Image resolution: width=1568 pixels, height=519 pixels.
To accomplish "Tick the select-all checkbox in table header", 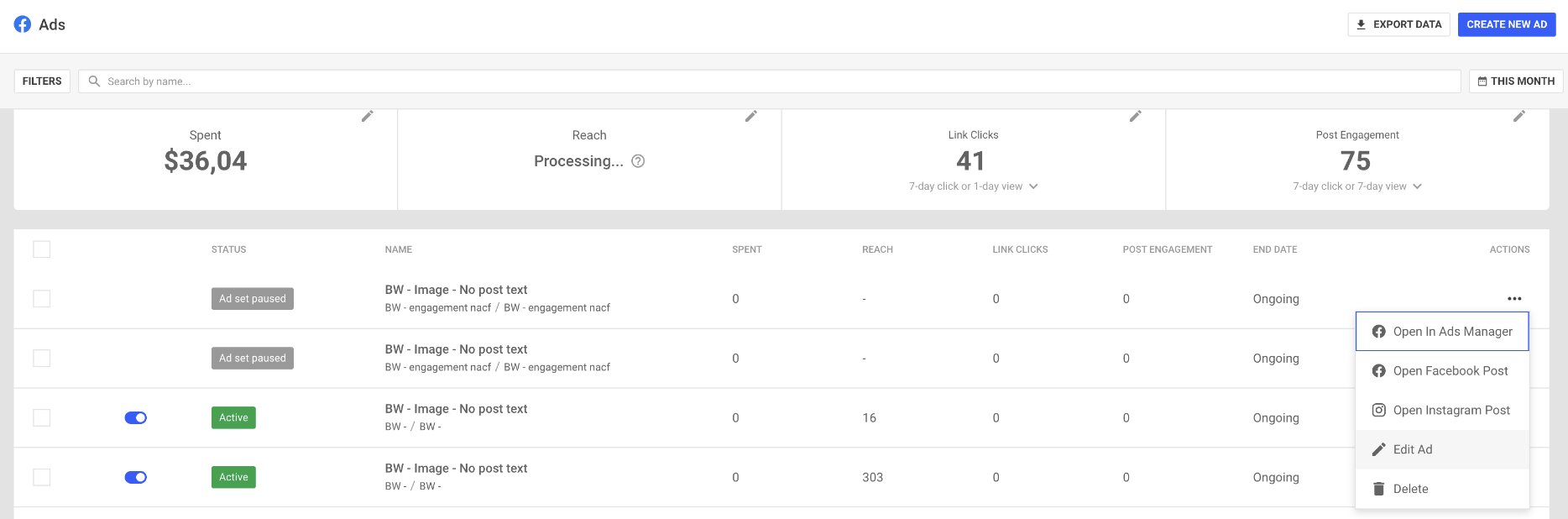I will pyautogui.click(x=42, y=249).
